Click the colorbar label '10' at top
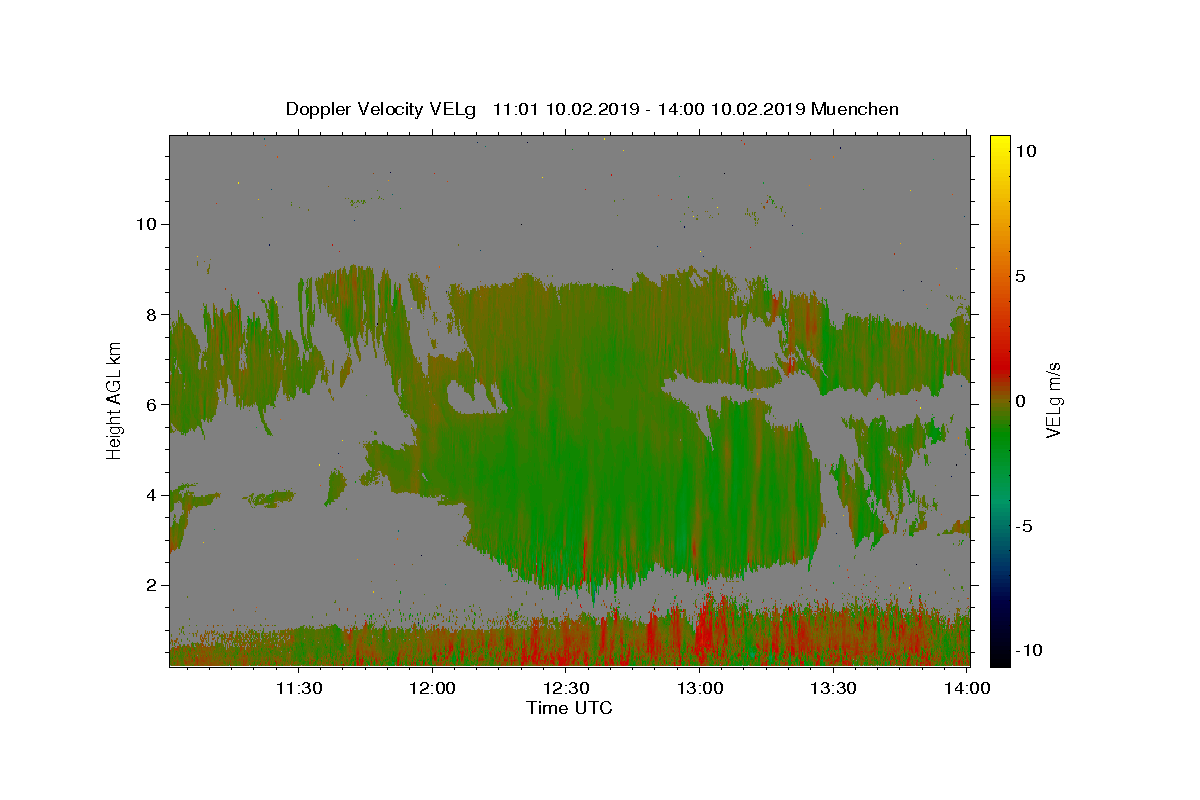Screen dimensions: 1200x800 click(x=1025, y=151)
